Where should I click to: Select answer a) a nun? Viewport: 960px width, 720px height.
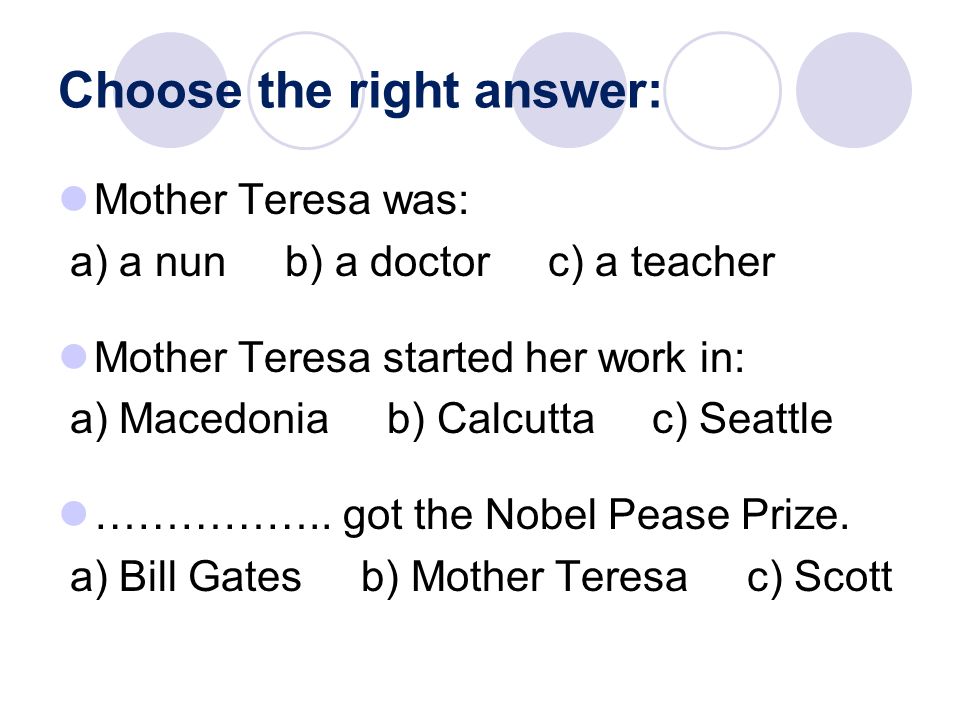pyautogui.click(x=148, y=263)
